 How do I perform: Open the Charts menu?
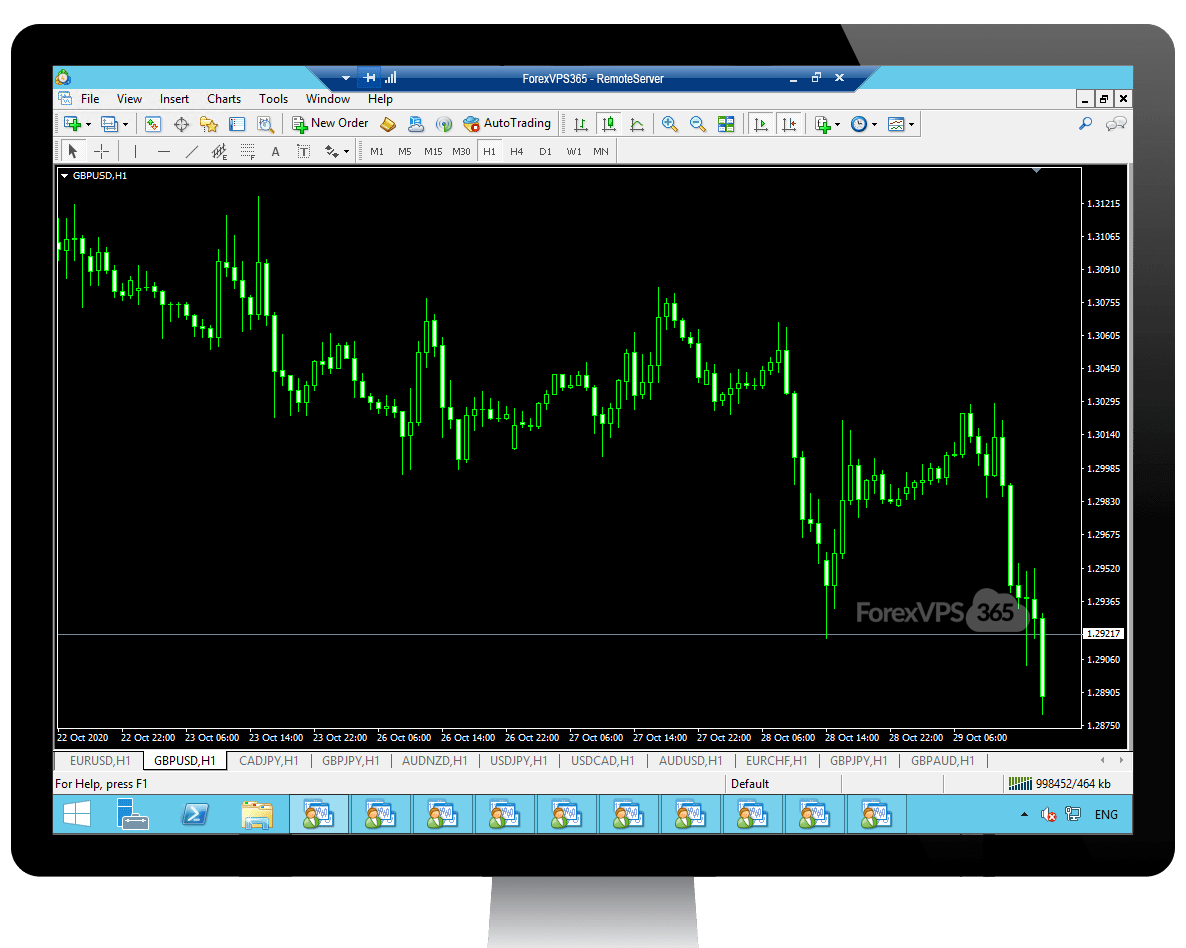coord(224,99)
